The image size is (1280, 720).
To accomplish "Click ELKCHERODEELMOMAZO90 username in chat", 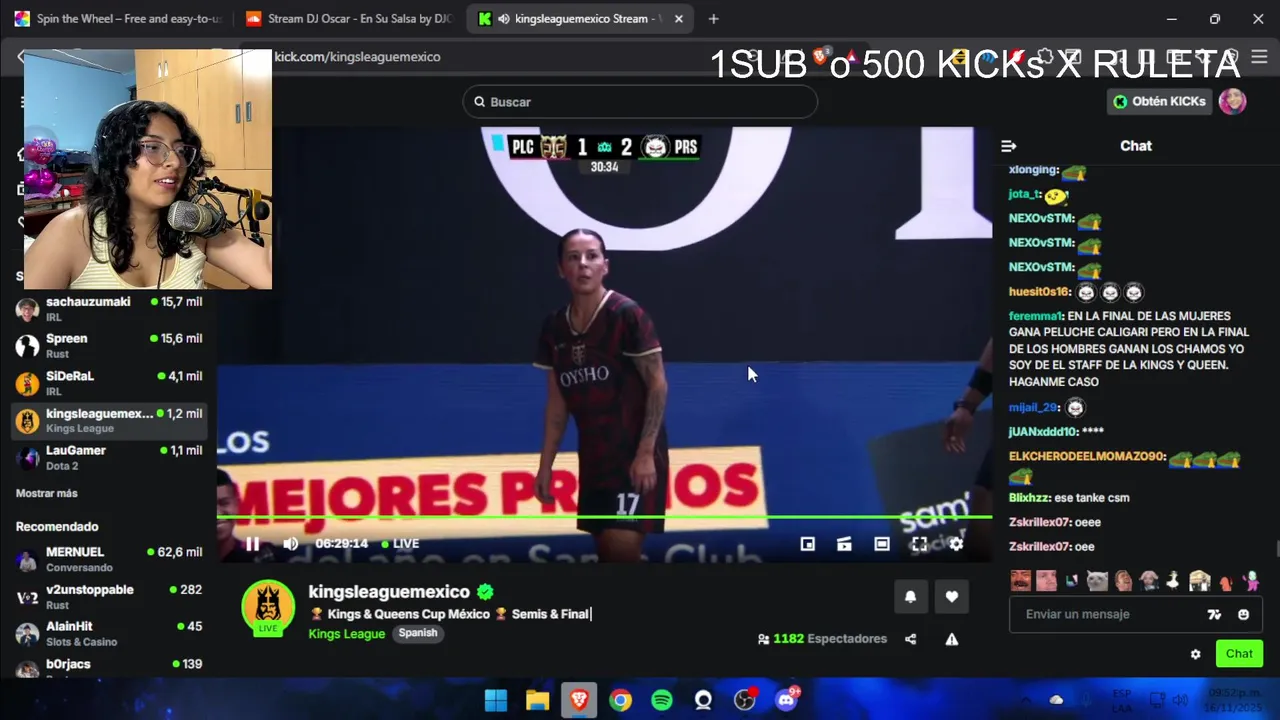I will pos(1087,457).
